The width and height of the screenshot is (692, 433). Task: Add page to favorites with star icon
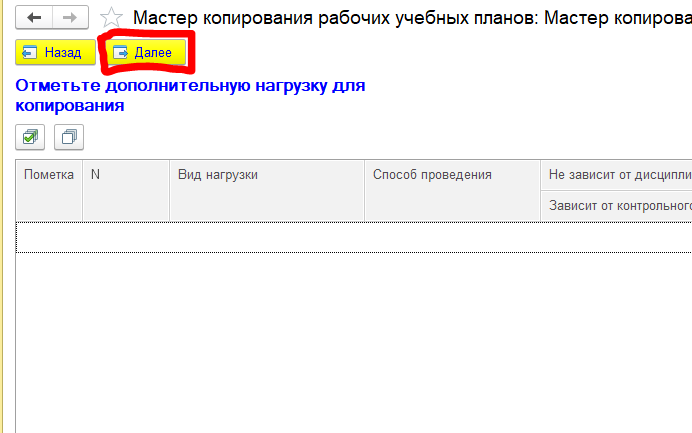[x=111, y=18]
